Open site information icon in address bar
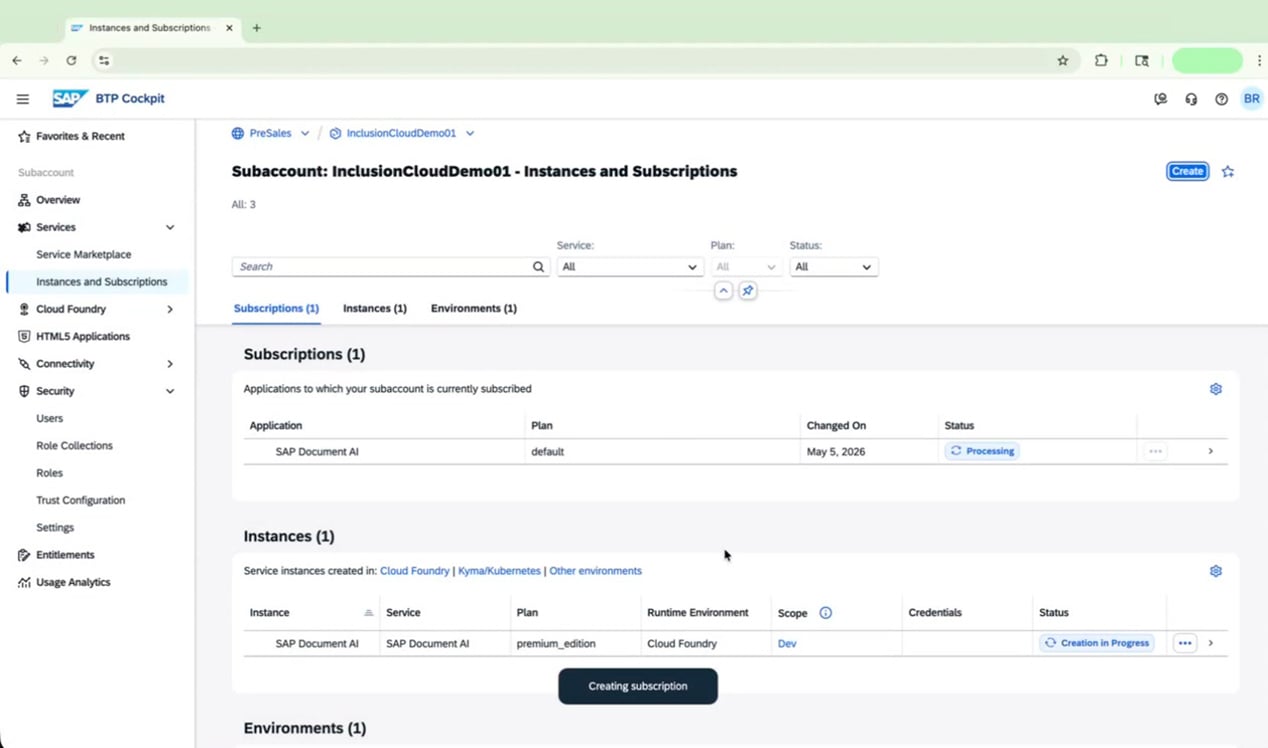Screen dimensions: 1268x748 pyautogui.click(x=103, y=61)
